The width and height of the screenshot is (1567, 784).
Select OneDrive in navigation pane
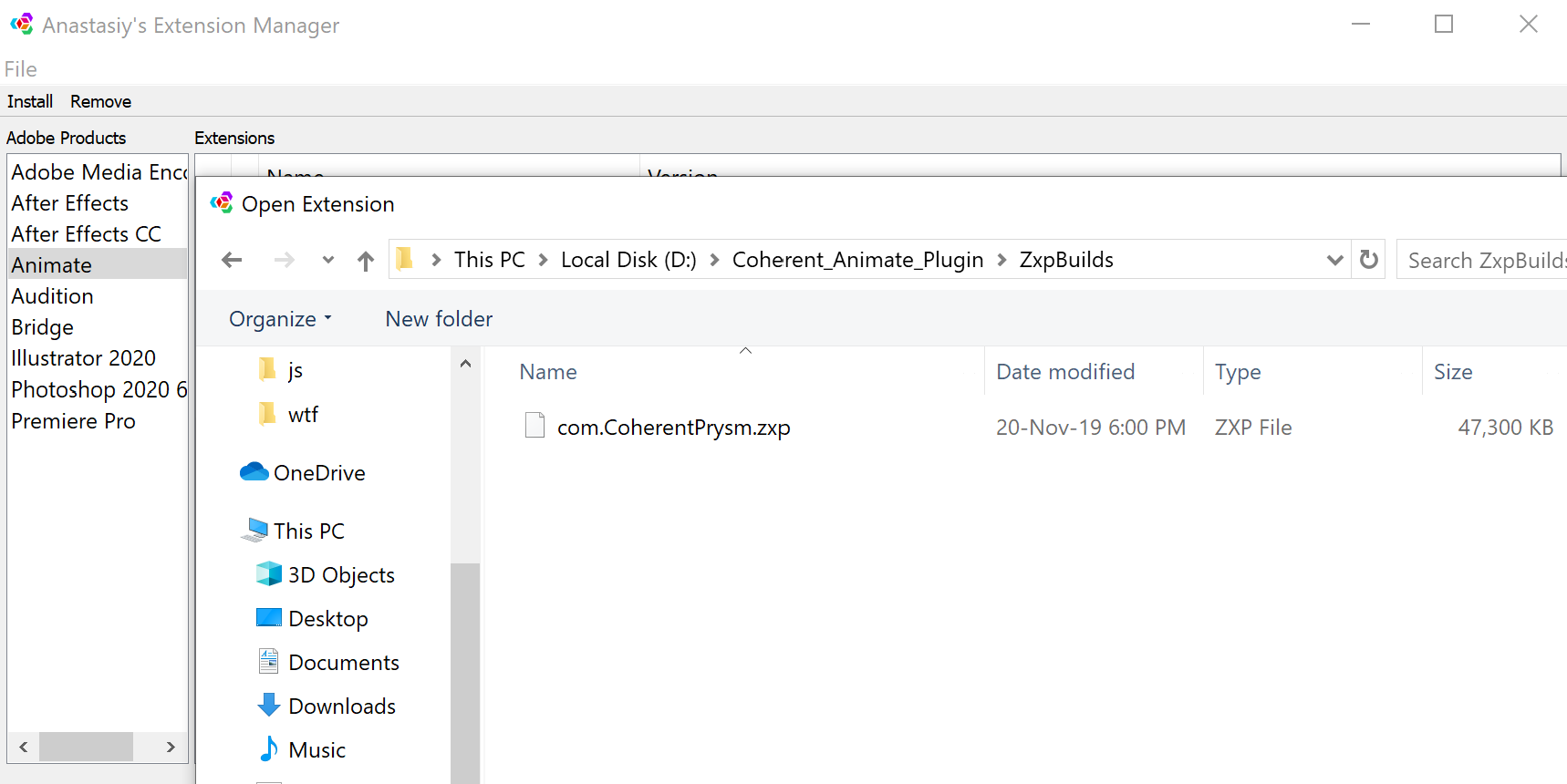click(303, 472)
